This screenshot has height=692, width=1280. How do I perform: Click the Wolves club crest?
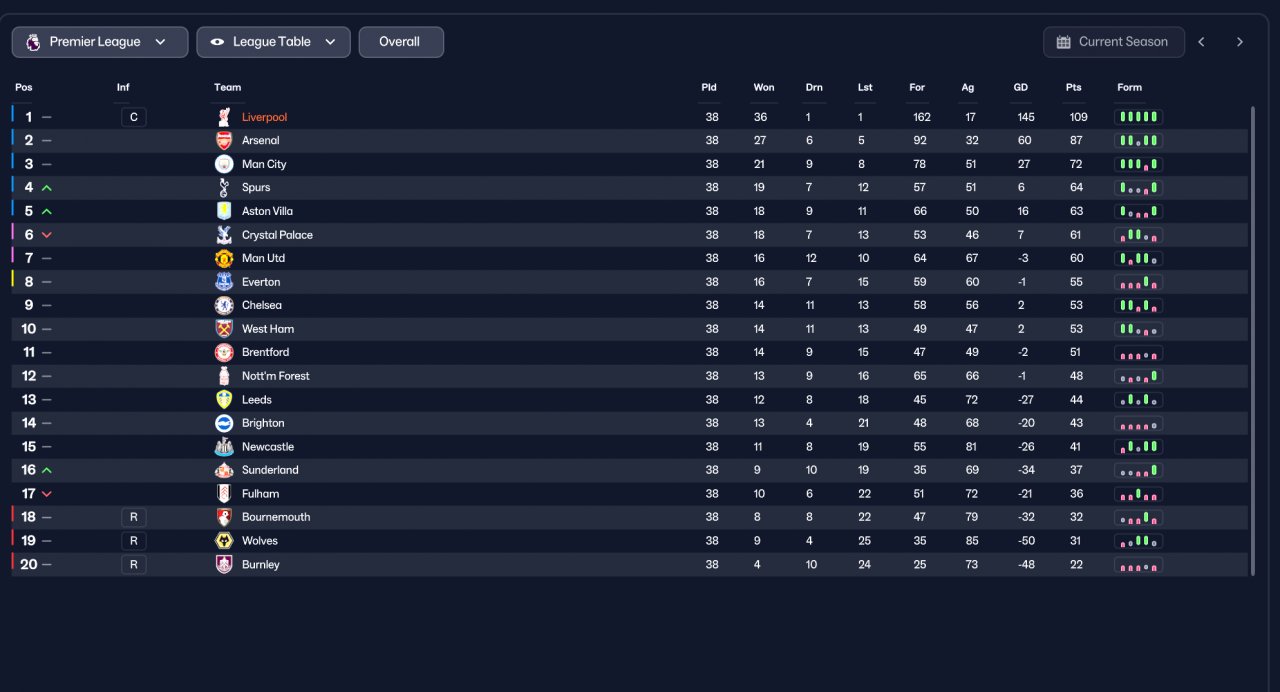[x=224, y=541]
